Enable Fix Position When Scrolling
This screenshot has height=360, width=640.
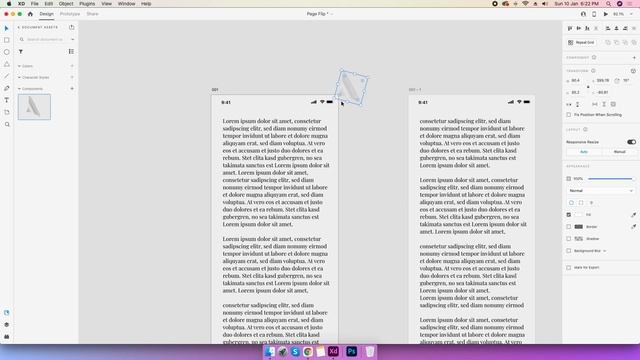(569, 115)
